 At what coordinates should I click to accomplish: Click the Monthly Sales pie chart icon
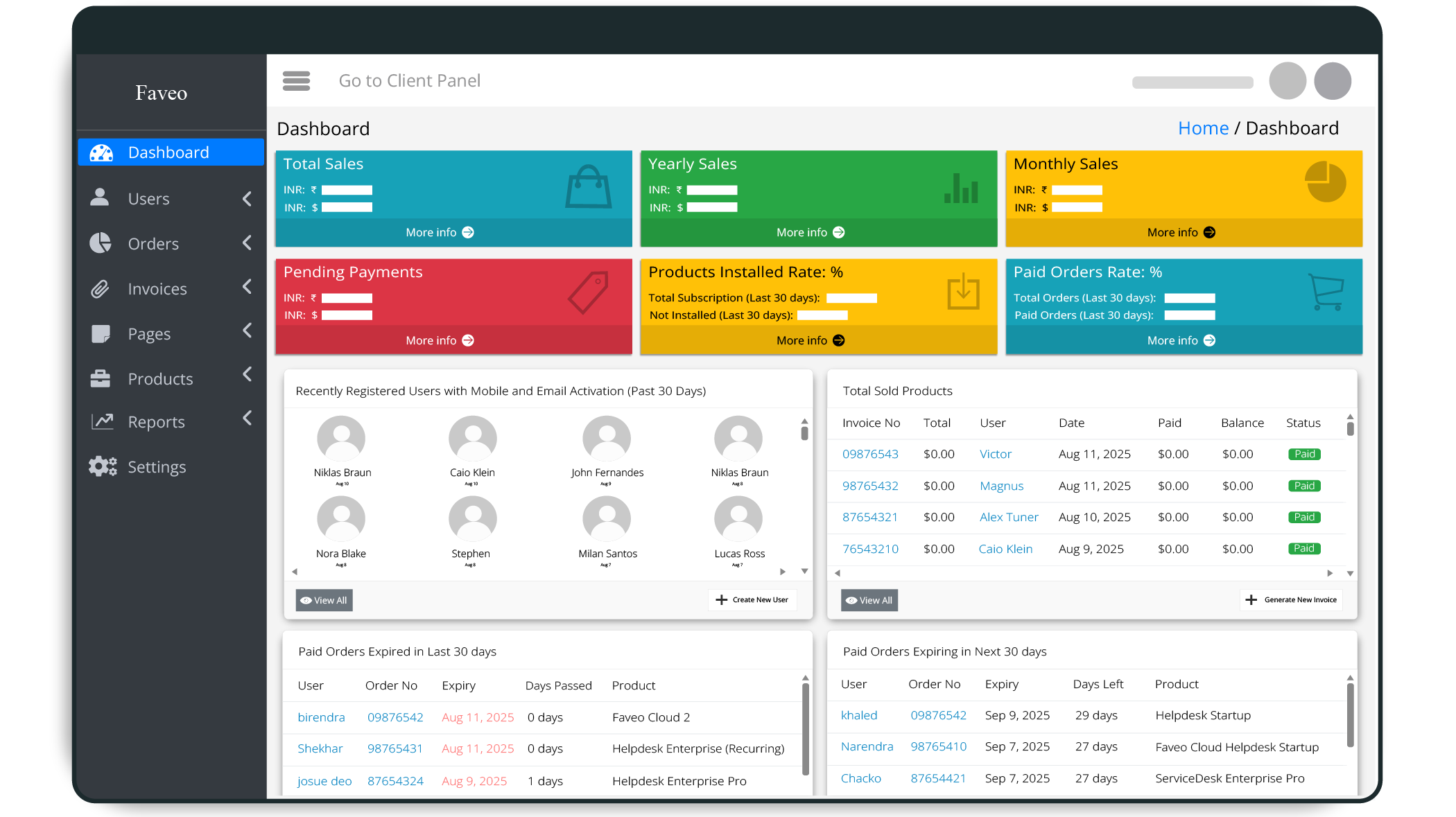click(1325, 182)
